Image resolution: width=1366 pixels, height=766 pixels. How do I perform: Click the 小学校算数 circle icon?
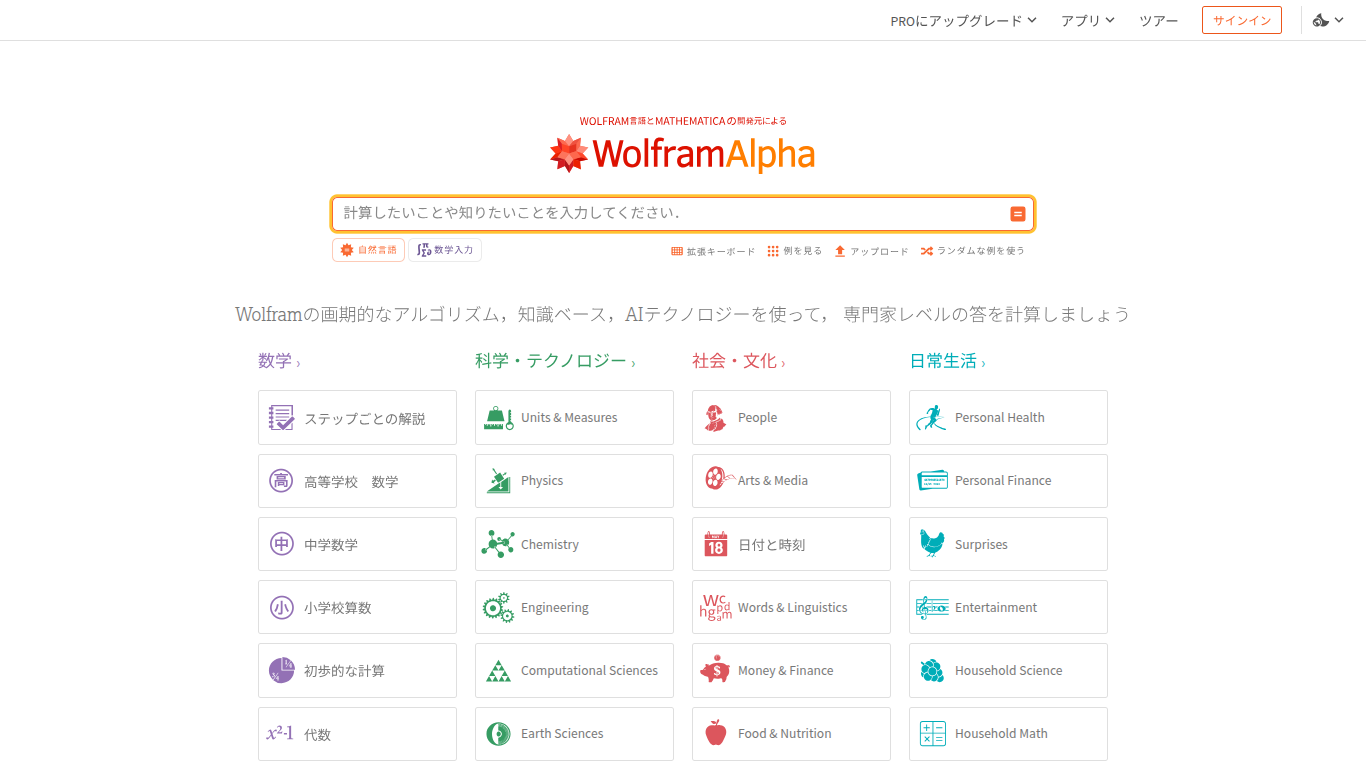[x=282, y=607]
